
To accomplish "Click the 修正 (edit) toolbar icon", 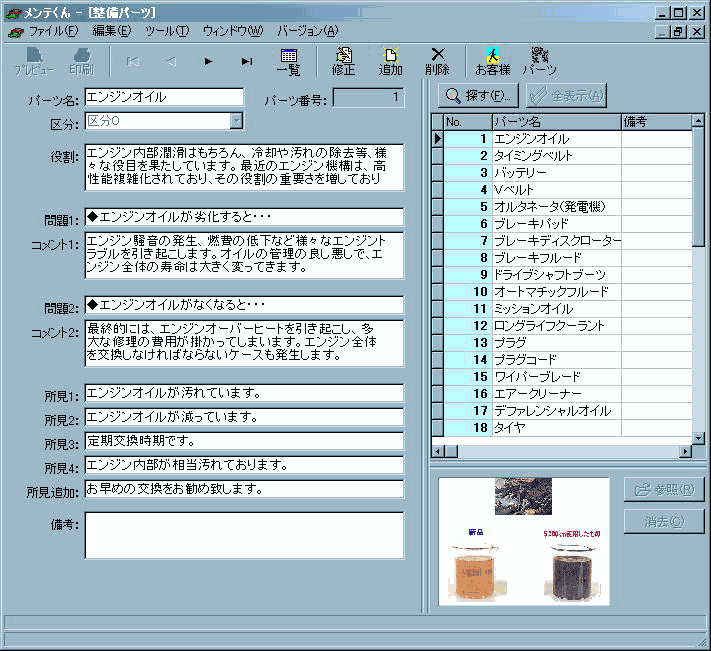I will (x=343, y=61).
